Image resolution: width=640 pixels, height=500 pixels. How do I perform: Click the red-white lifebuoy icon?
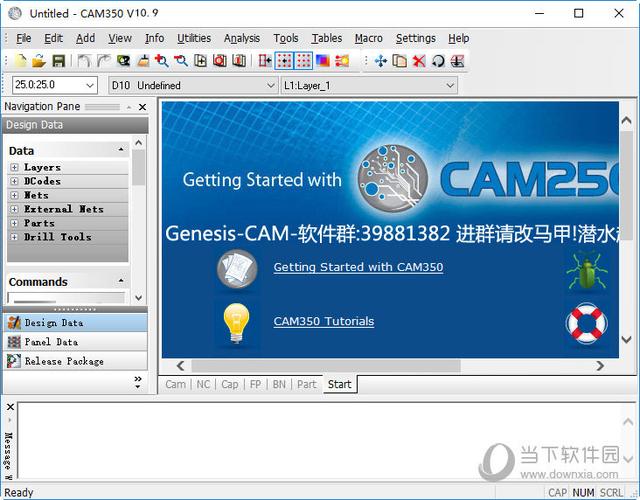tap(587, 323)
